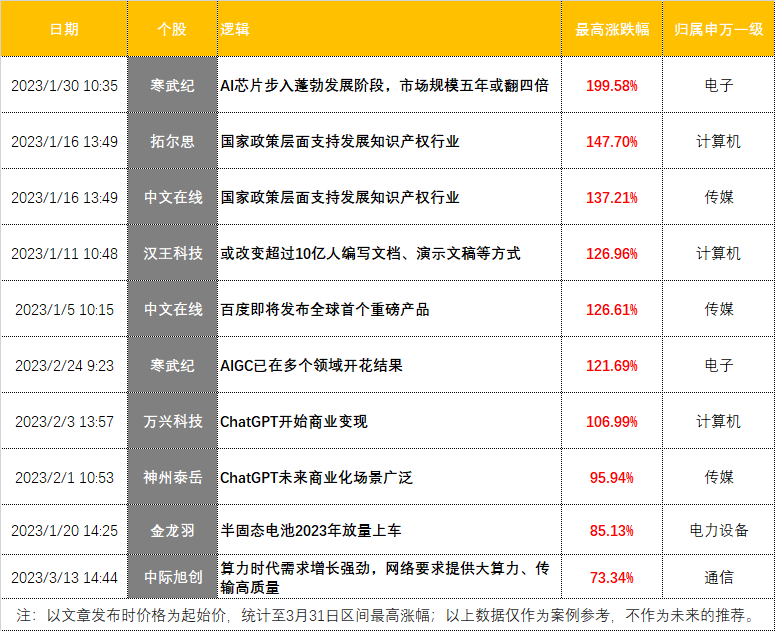Select the date cell 2023/1/30 10:35
This screenshot has width=775, height=631.
(x=64, y=85)
